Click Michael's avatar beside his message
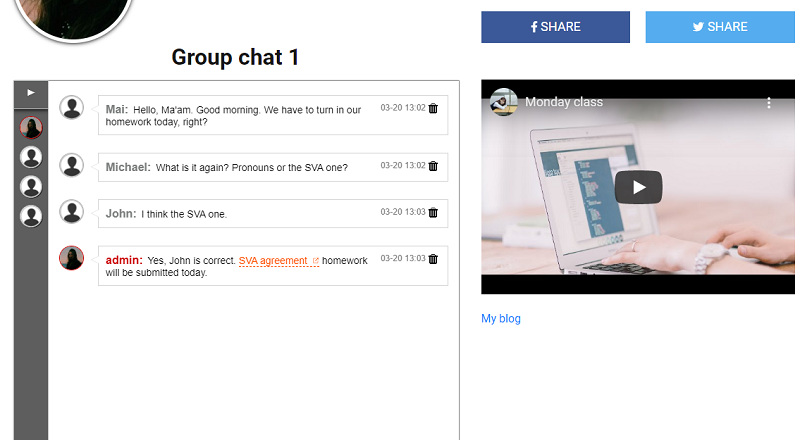This screenshot has width=800, height=440. coord(71,165)
